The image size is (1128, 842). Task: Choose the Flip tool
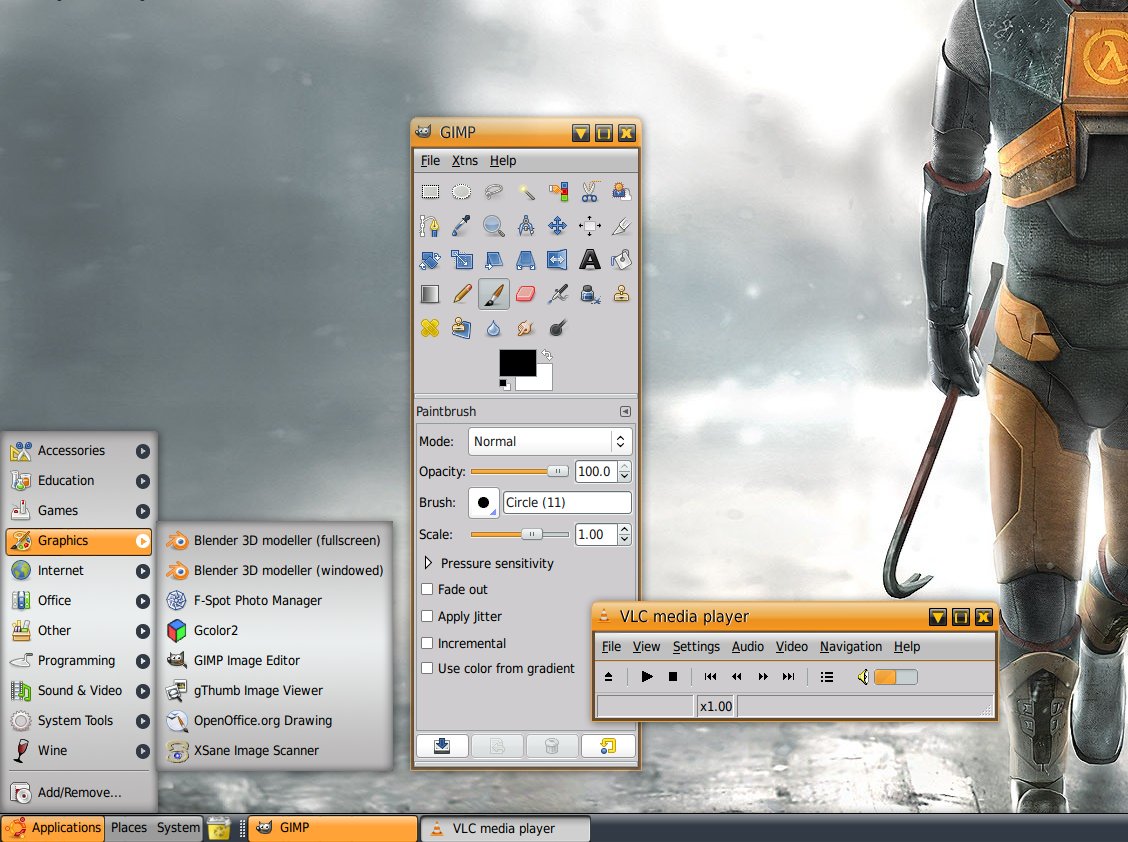[x=558, y=260]
